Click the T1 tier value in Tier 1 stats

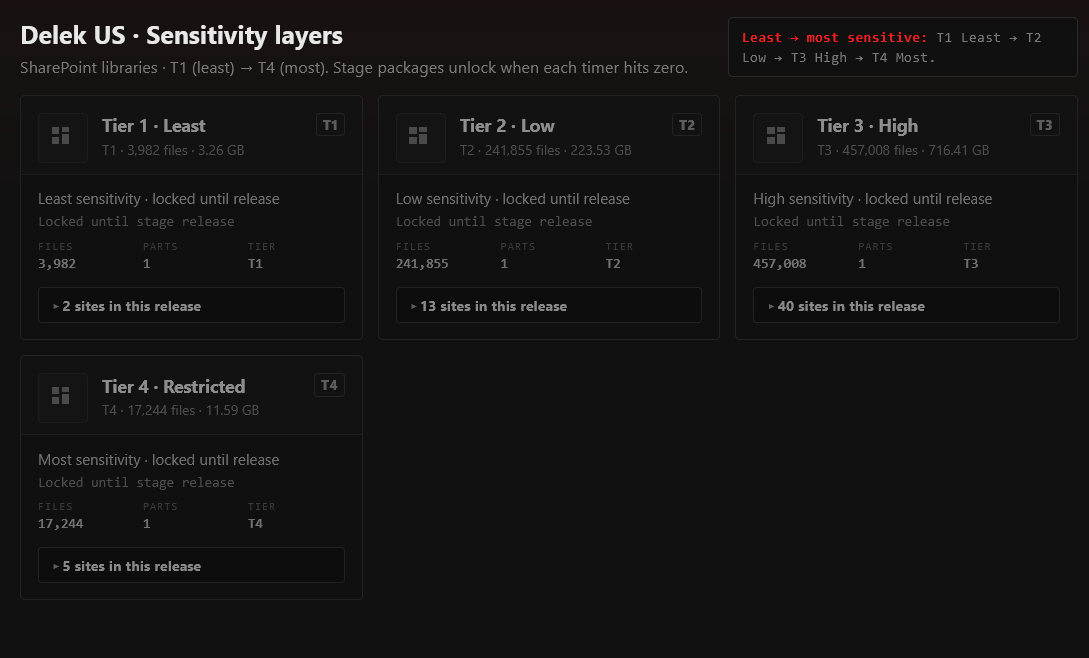[x=256, y=264]
